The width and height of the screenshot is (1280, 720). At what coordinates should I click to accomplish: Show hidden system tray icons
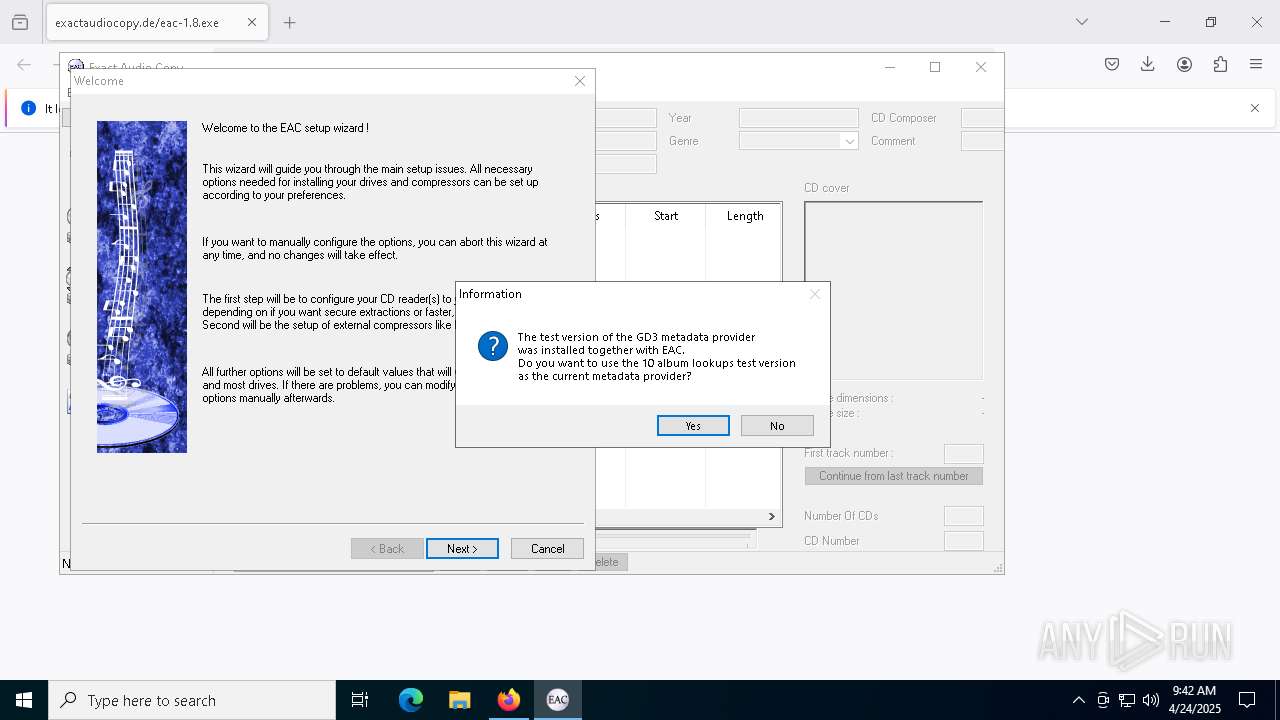(x=1078, y=700)
